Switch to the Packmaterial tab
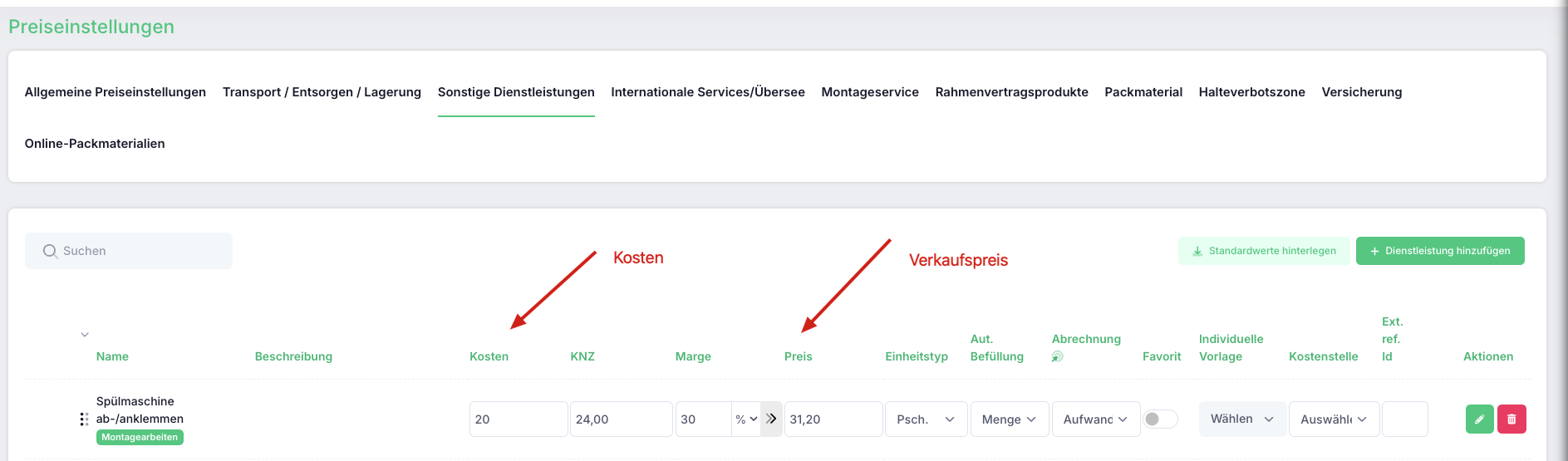Screen dimensions: 1568x461 1143,92
